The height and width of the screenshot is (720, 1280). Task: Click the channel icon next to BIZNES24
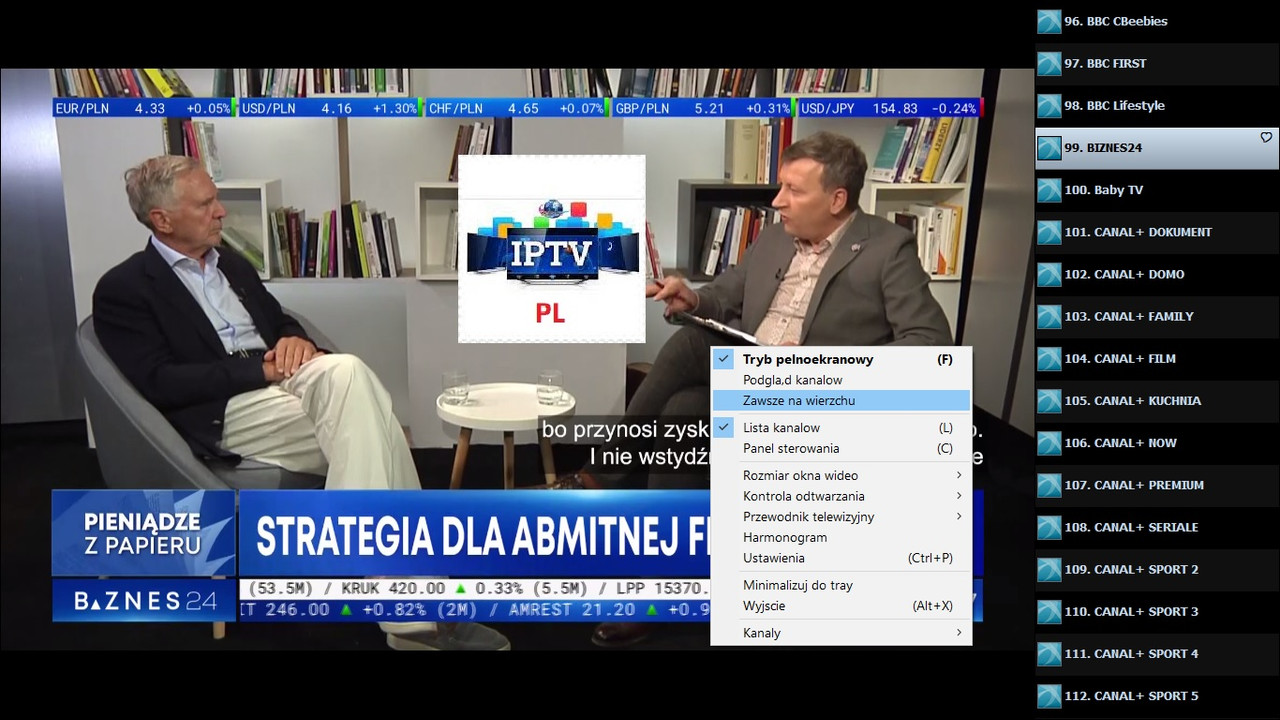(1049, 148)
